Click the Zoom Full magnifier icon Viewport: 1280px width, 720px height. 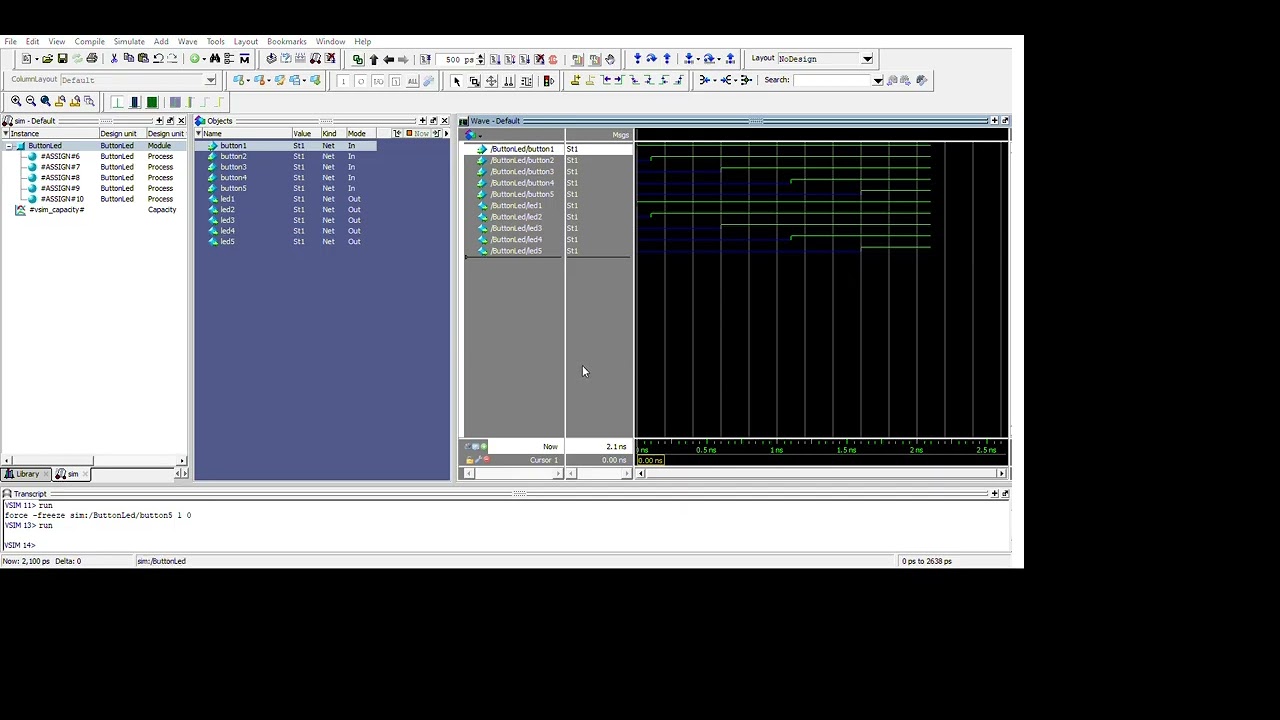45,101
